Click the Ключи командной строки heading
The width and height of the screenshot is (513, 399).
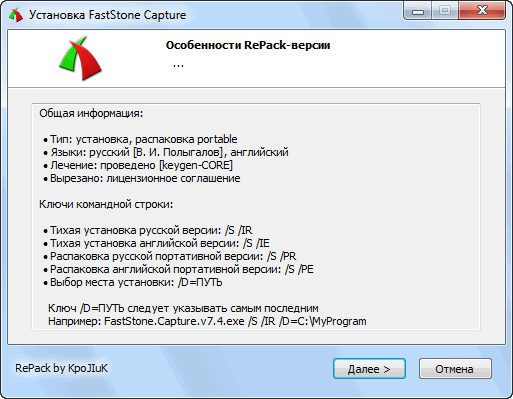[106, 204]
